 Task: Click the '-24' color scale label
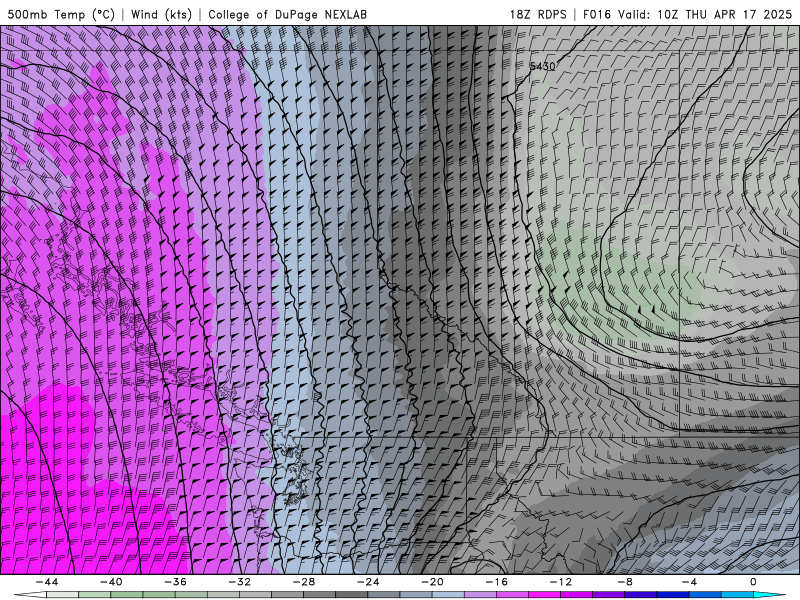pos(368,582)
